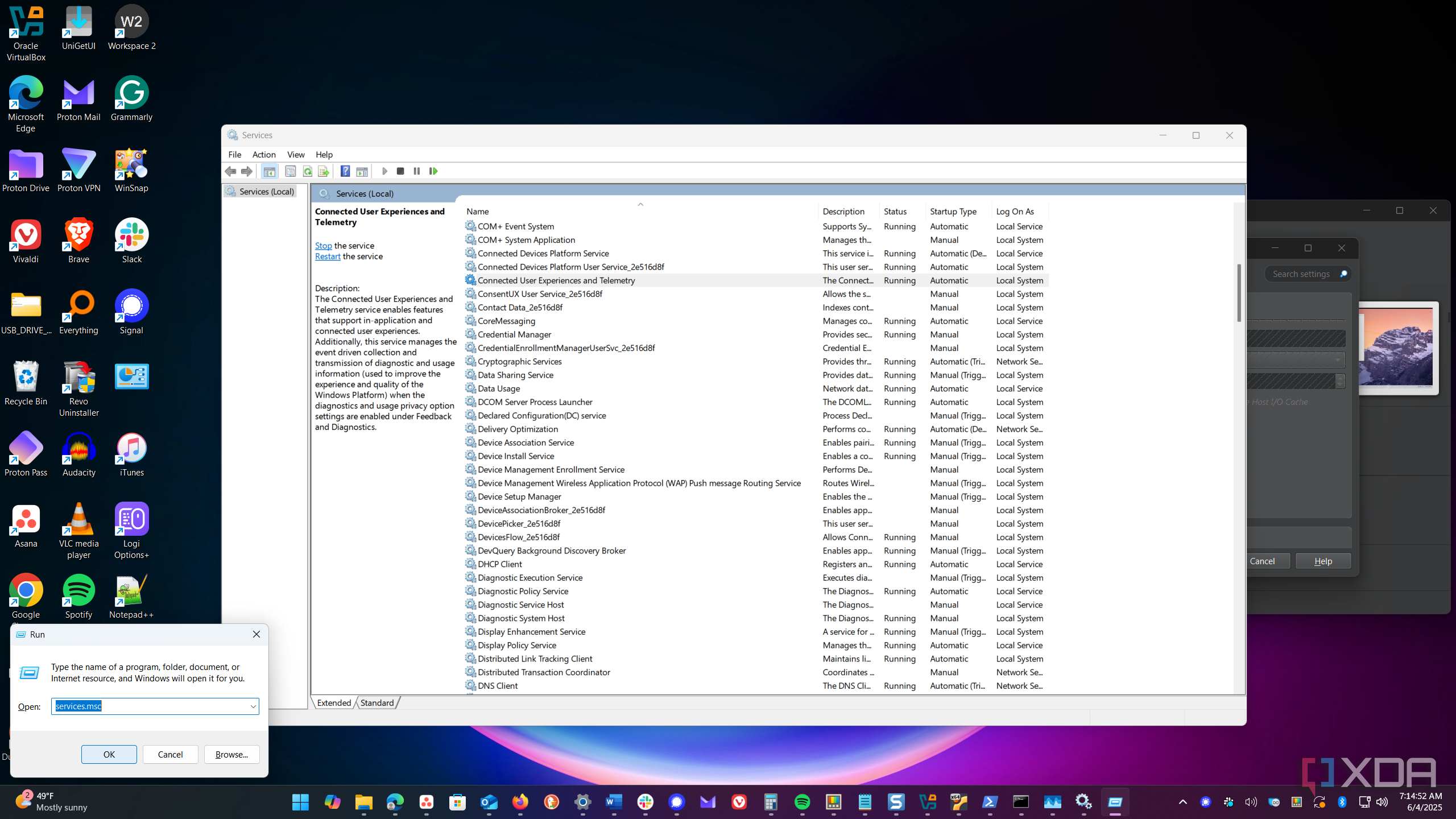
Task: Show hidden system tray icons chevron
Action: [1183, 802]
